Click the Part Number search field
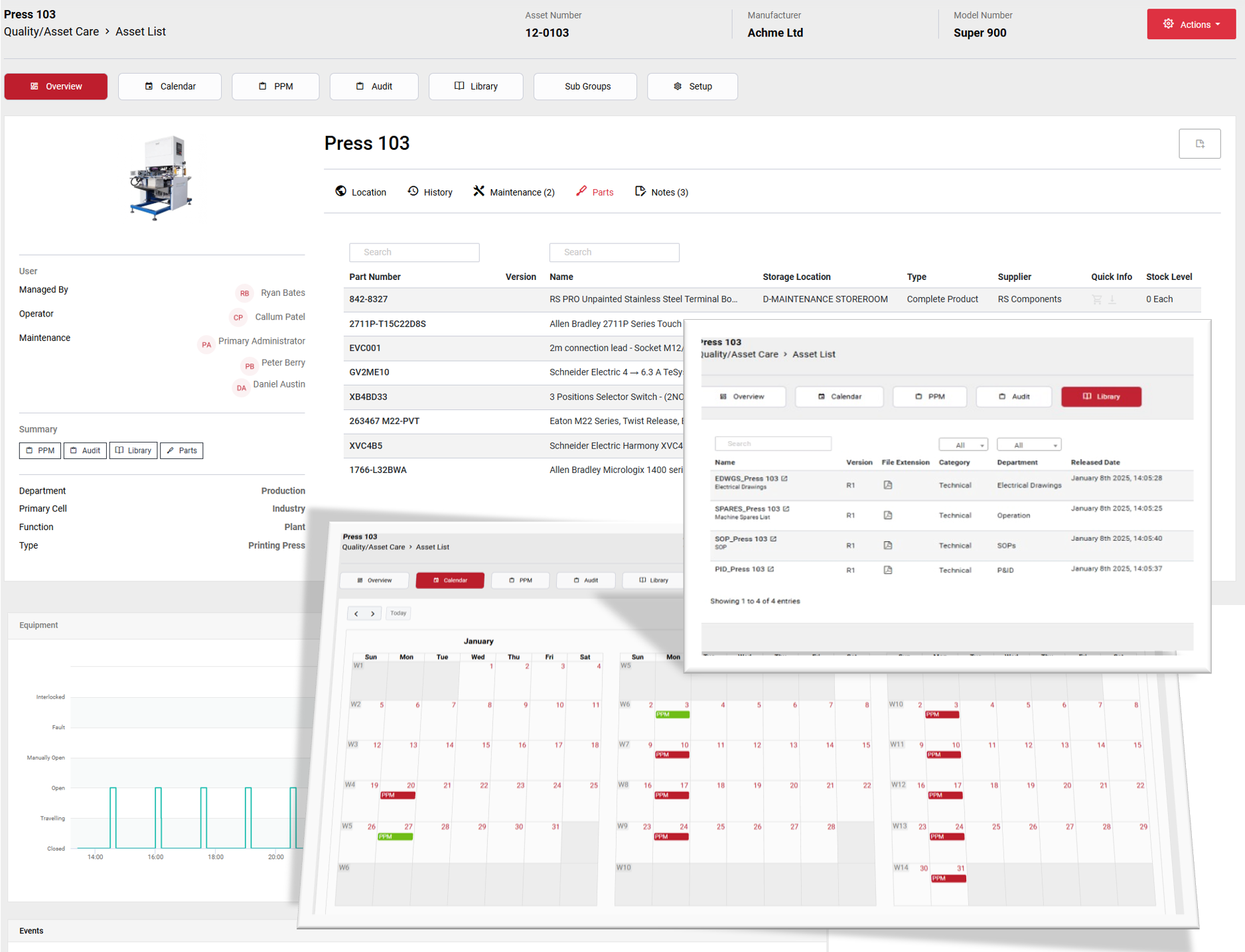 pyautogui.click(x=414, y=253)
